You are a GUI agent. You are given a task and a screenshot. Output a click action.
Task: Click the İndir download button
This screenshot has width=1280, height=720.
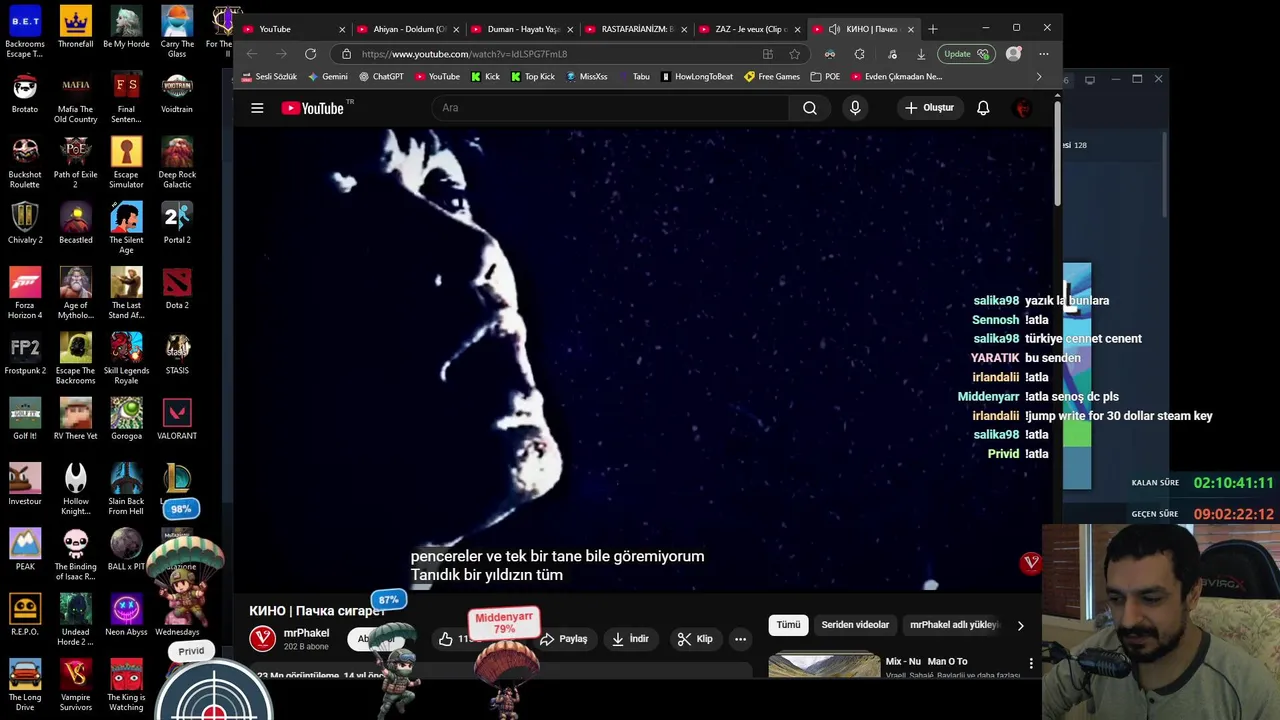point(630,639)
